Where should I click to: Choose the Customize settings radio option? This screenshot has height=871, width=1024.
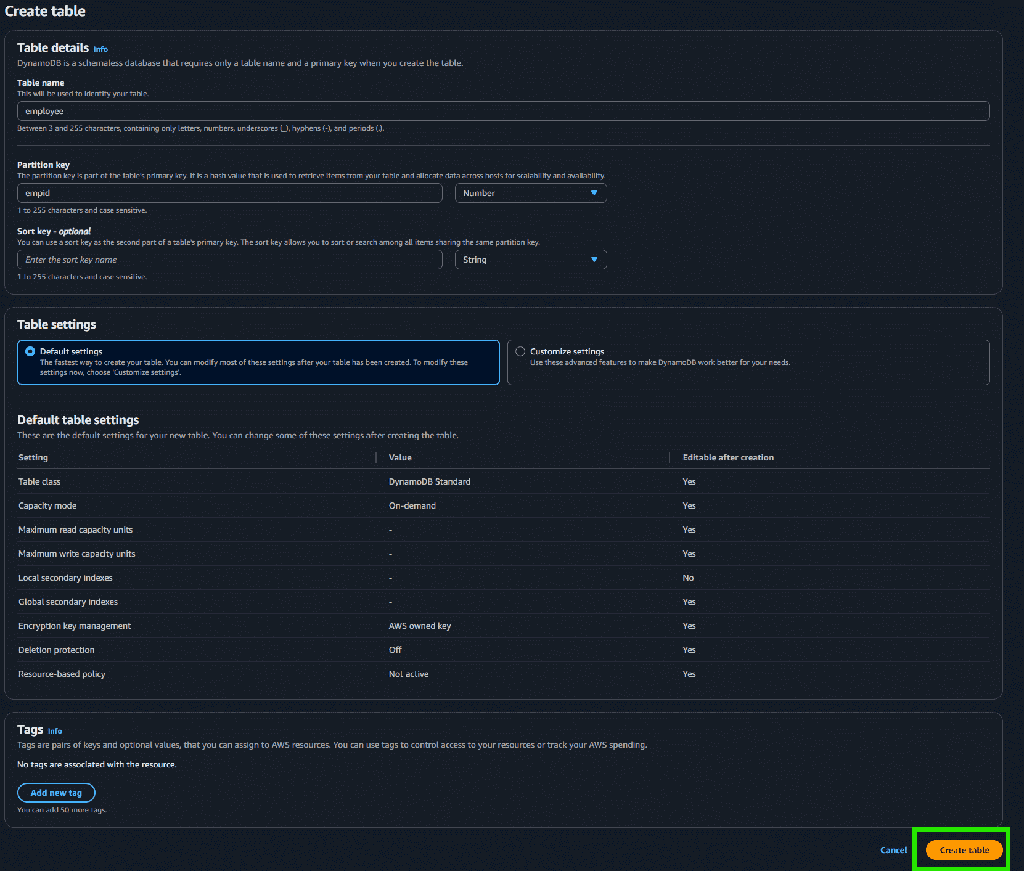pyautogui.click(x=520, y=351)
